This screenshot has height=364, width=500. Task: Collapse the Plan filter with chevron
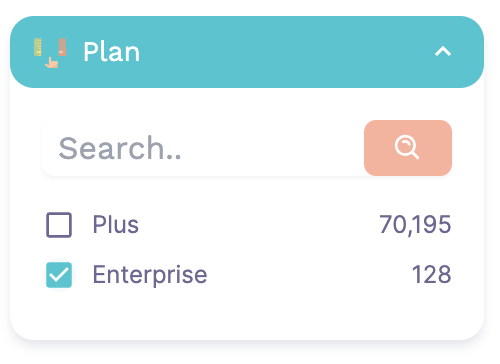tap(443, 52)
